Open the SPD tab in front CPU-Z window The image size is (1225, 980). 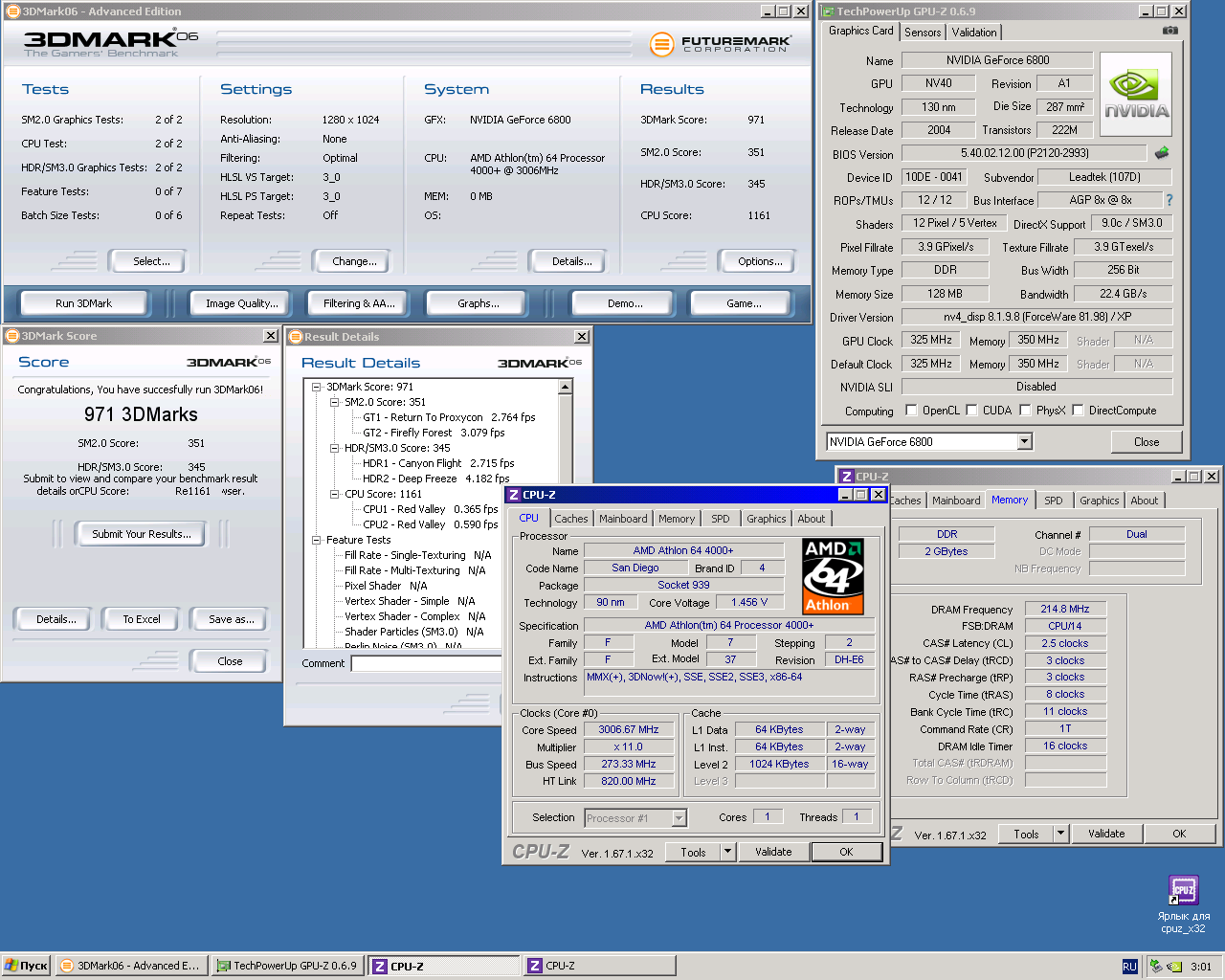721,519
